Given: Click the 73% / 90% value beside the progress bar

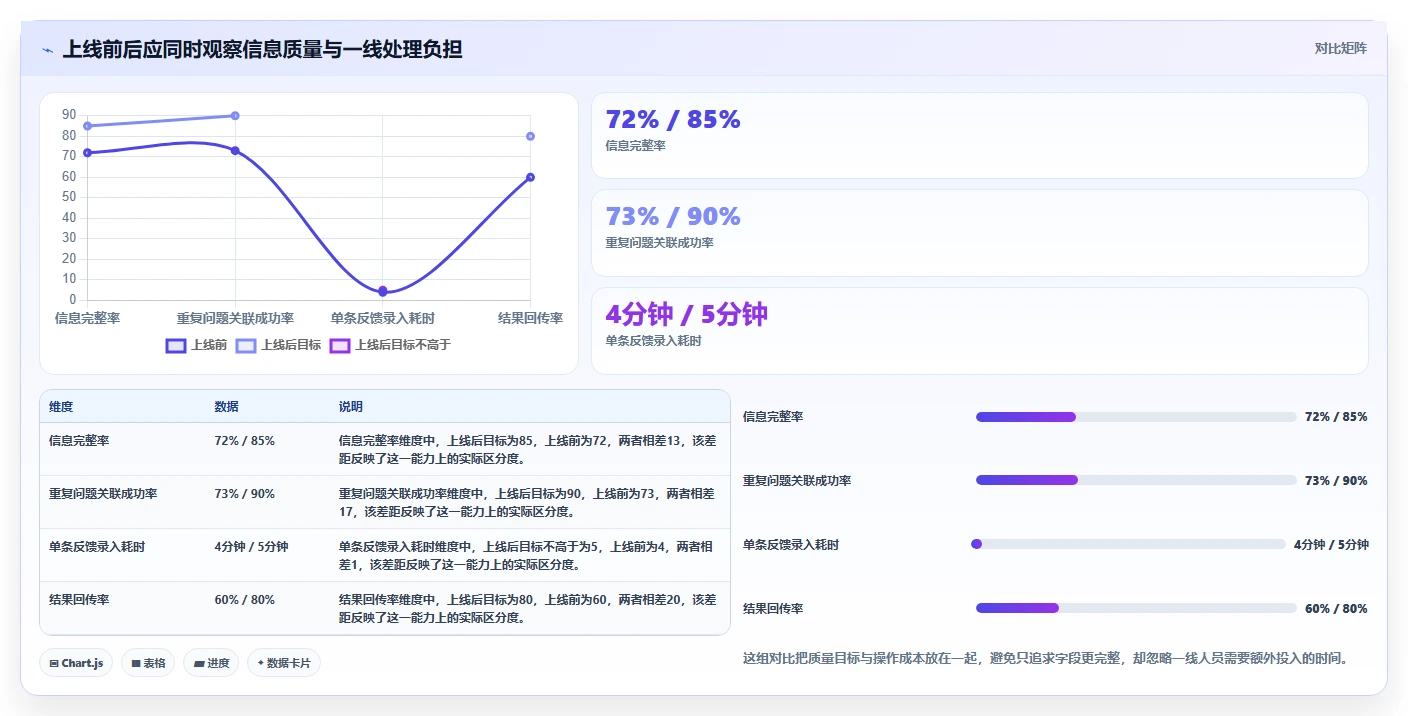Looking at the screenshot, I should coord(1336,481).
